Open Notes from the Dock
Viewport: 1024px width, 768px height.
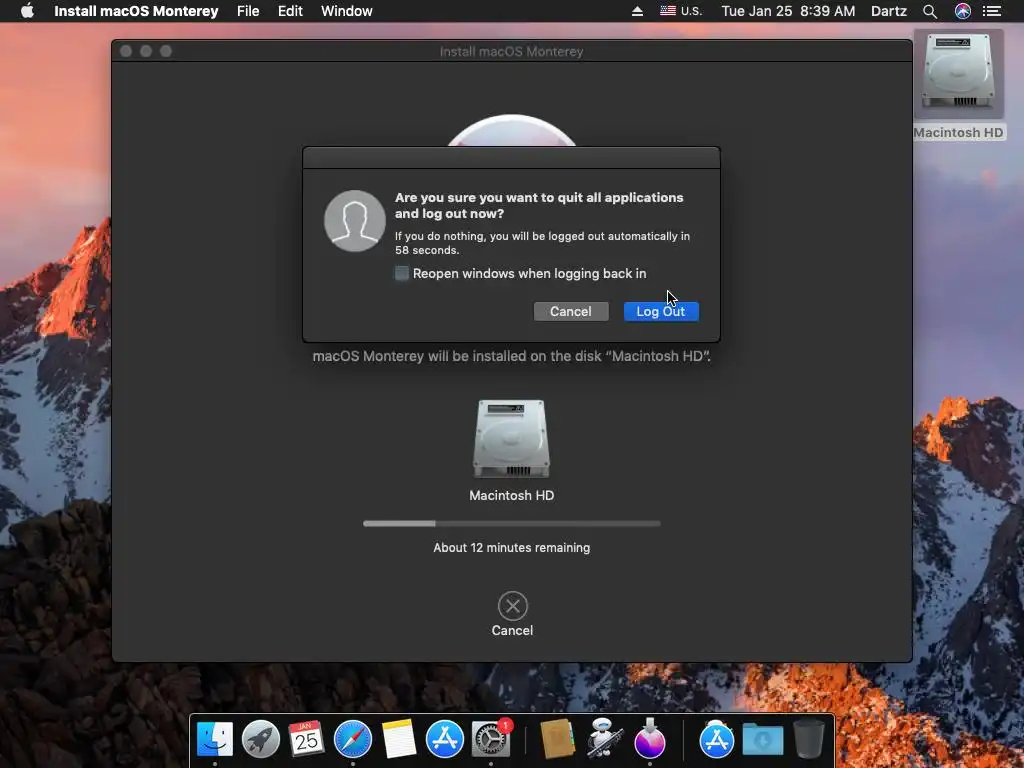pyautogui.click(x=398, y=739)
